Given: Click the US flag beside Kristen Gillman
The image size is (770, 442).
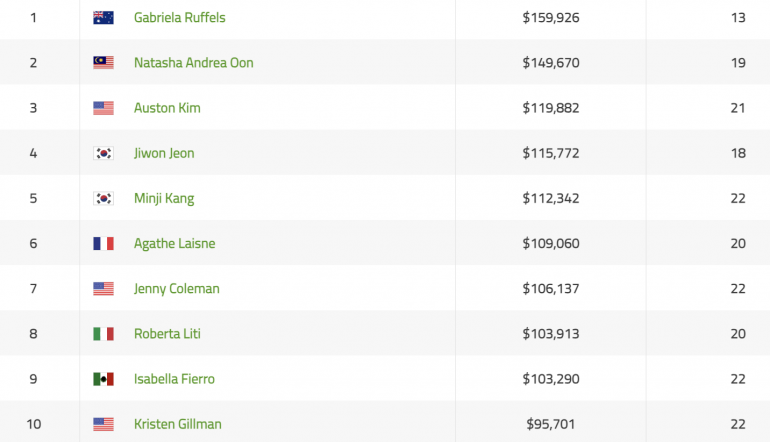Looking at the screenshot, I should point(103,424).
